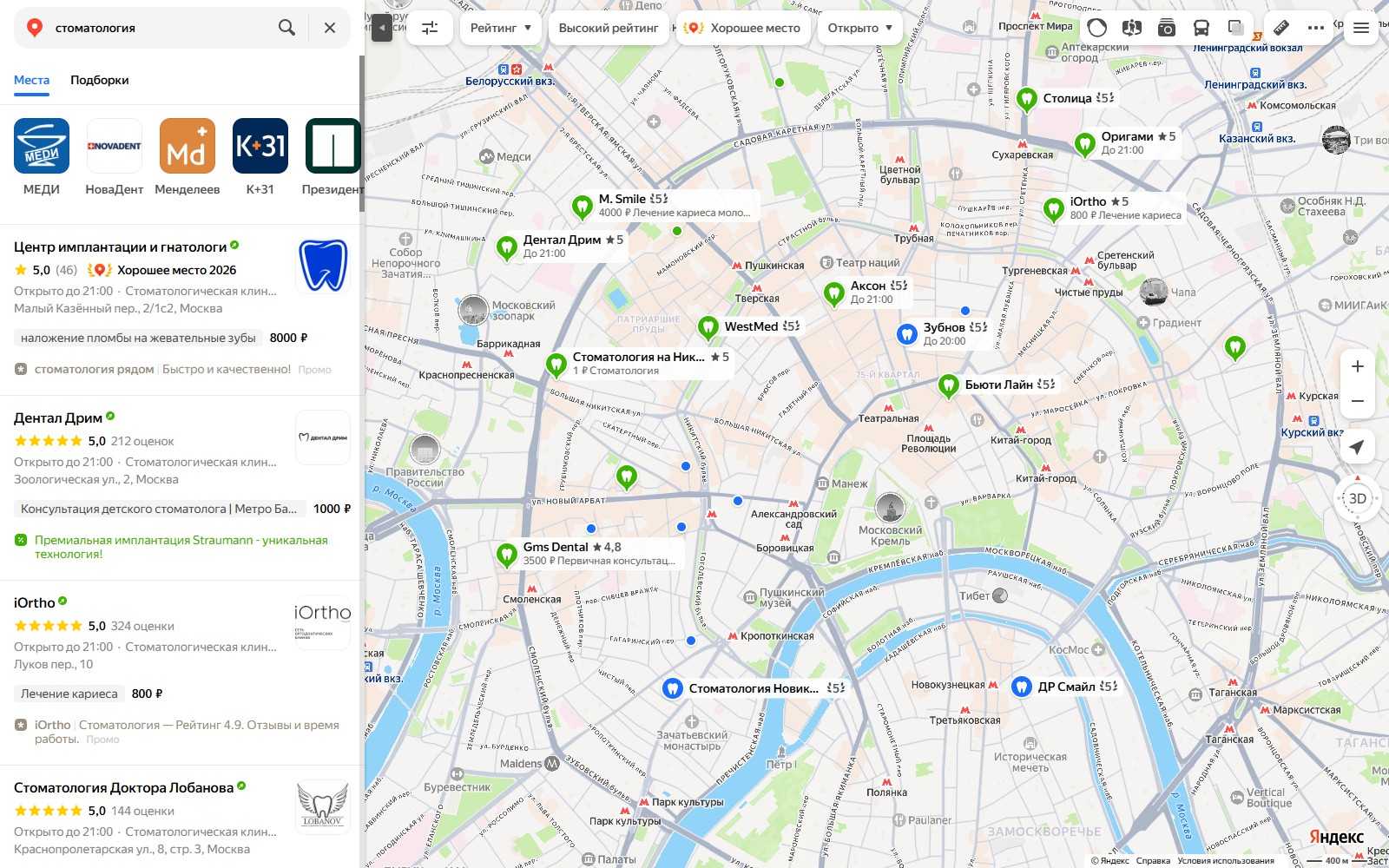Expand the Открыто dropdown filter
Screen dimensions: 1389x868
(859, 28)
